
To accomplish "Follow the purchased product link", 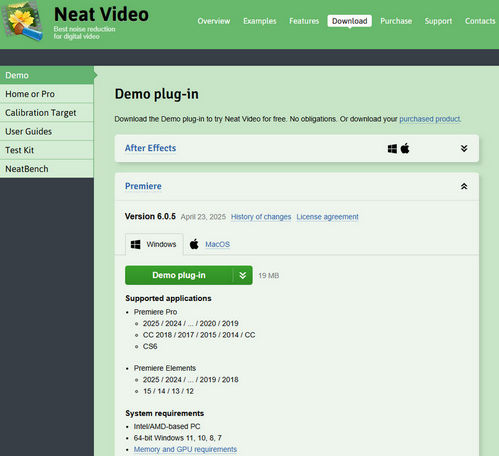I will coord(430,119).
